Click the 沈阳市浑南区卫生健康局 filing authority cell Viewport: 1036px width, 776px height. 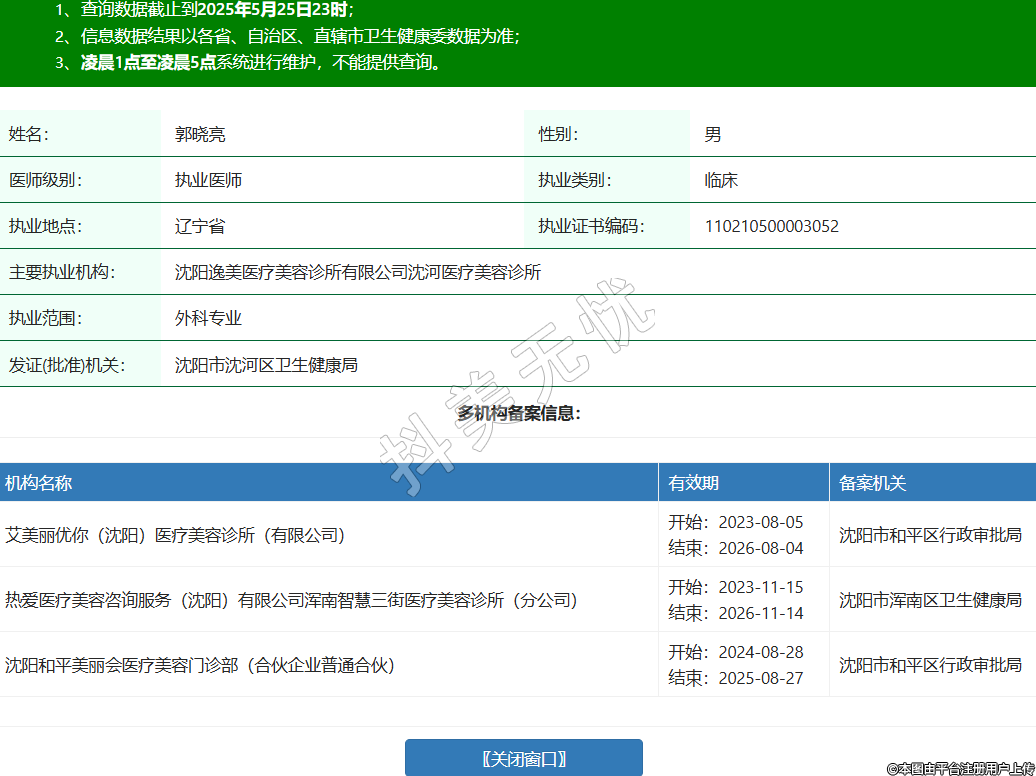click(x=930, y=600)
